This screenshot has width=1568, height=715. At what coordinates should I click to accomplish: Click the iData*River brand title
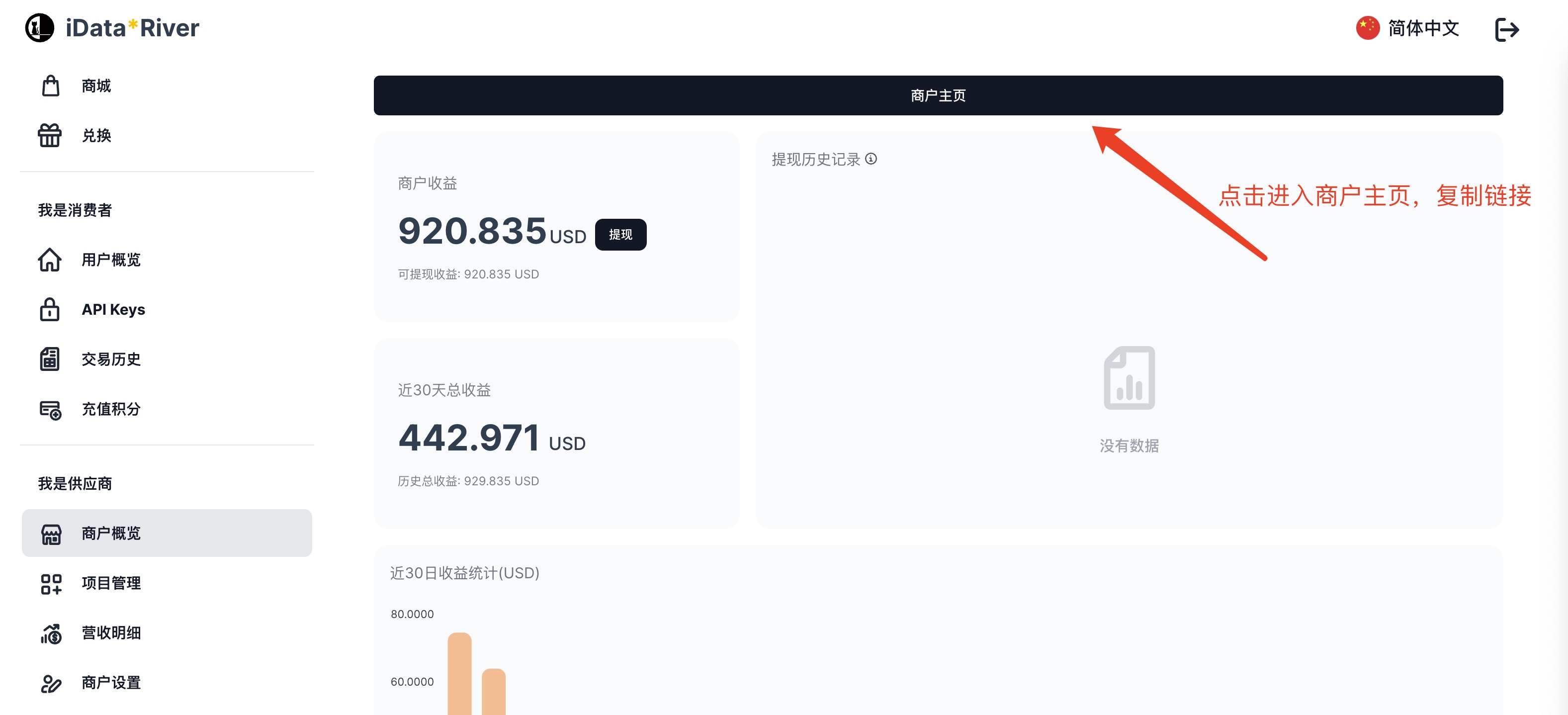pyautogui.click(x=132, y=28)
